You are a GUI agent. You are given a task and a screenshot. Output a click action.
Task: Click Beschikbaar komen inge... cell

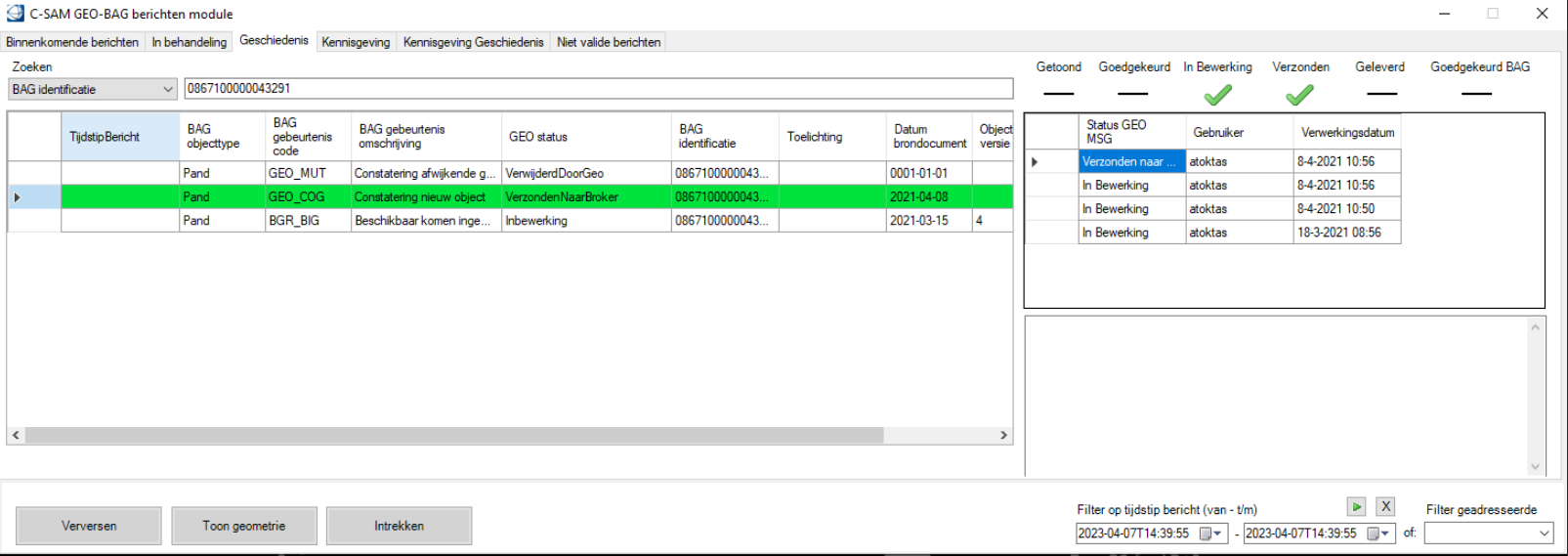[426, 221]
